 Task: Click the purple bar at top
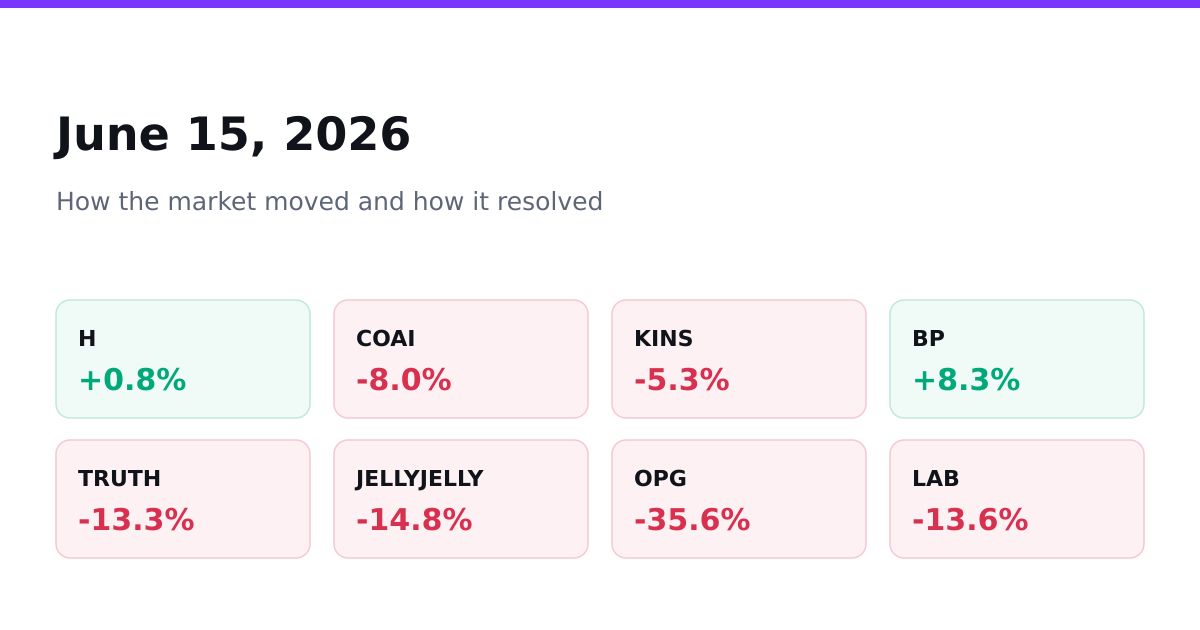click(600, 4)
